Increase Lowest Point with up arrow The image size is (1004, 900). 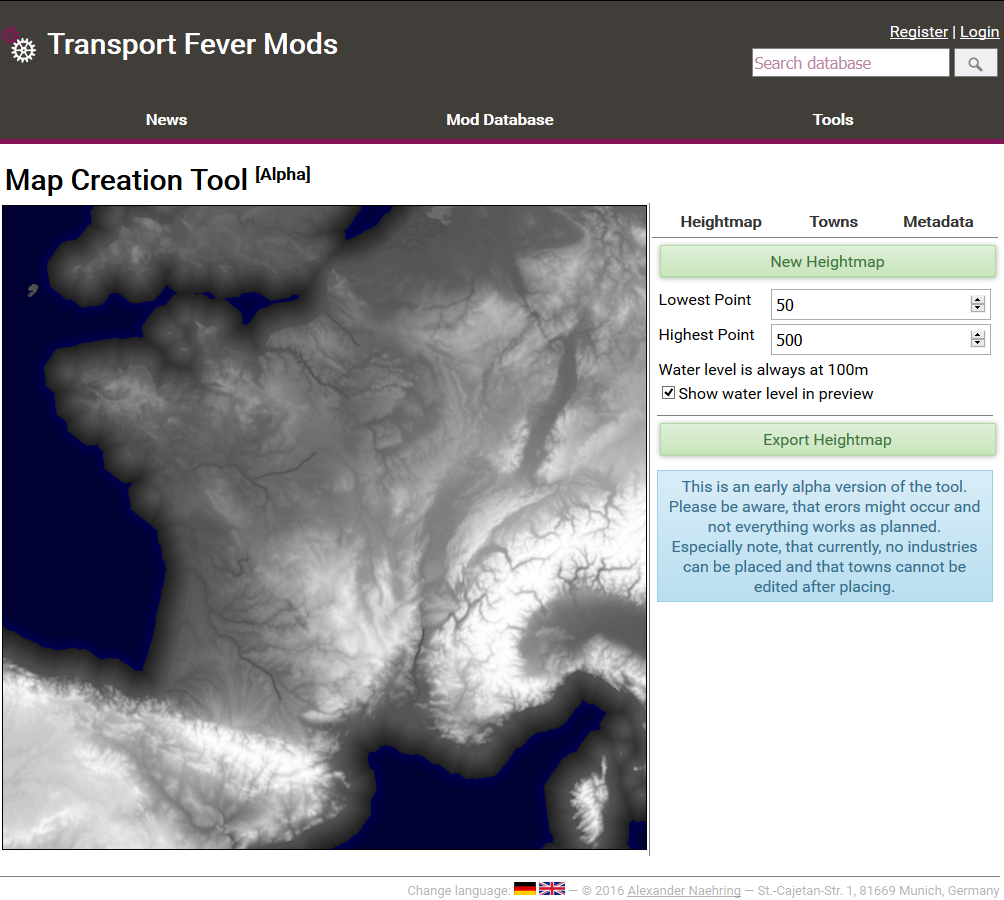click(x=978, y=299)
